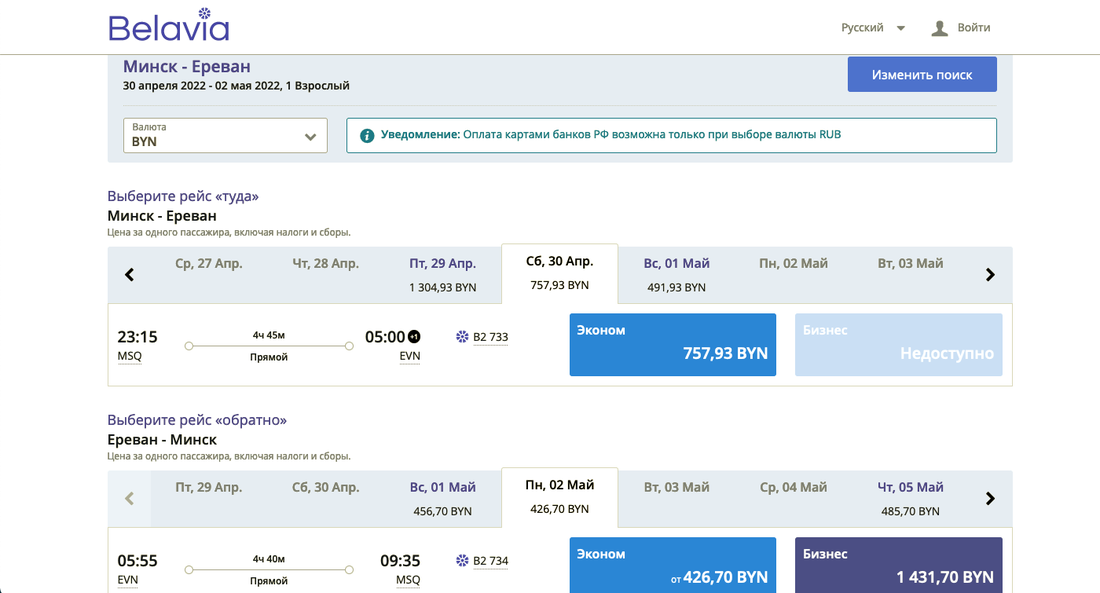This screenshot has width=1100, height=593.
Task: Click the previous dates arrow for outbound flight
Action: [129, 275]
